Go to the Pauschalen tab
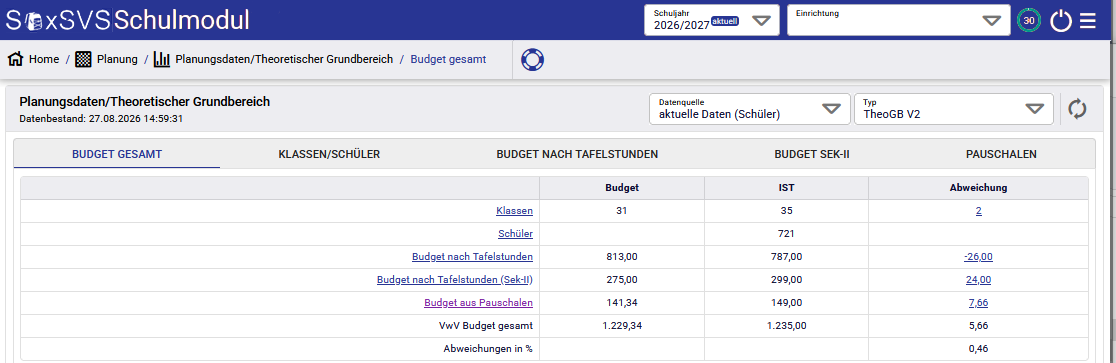The height and width of the screenshot is (363, 1116). coord(1001,154)
